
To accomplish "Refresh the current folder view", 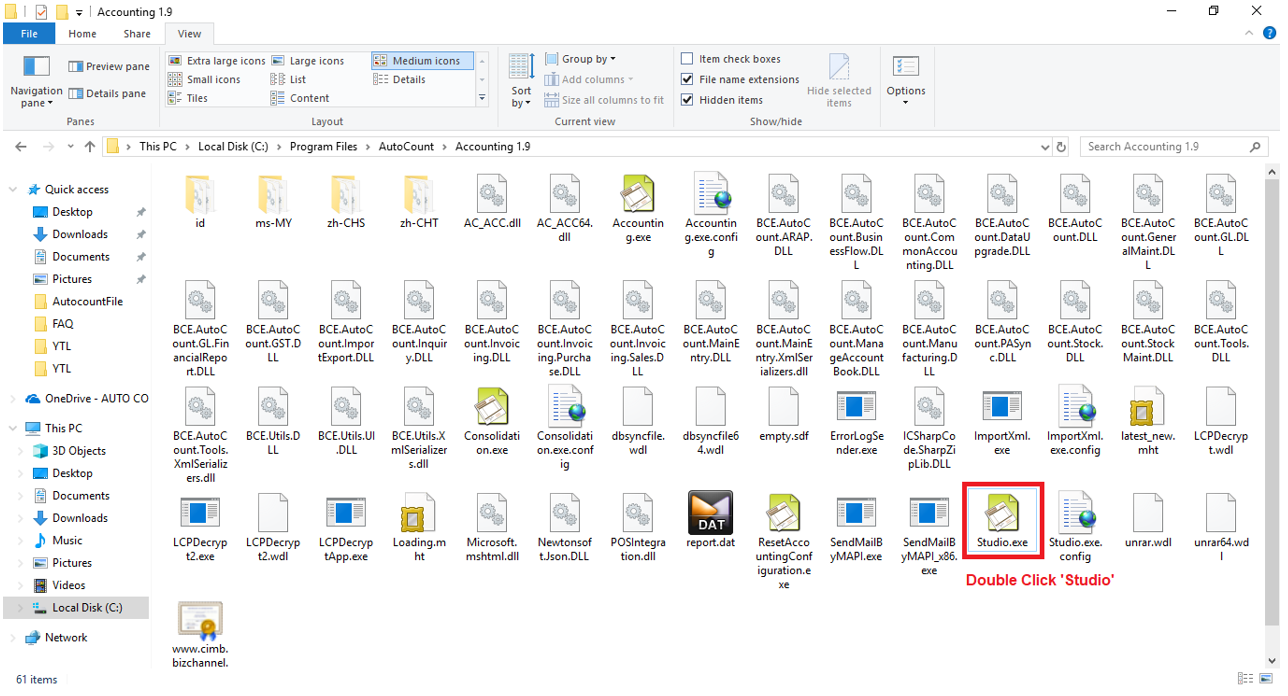I will tap(1061, 147).
